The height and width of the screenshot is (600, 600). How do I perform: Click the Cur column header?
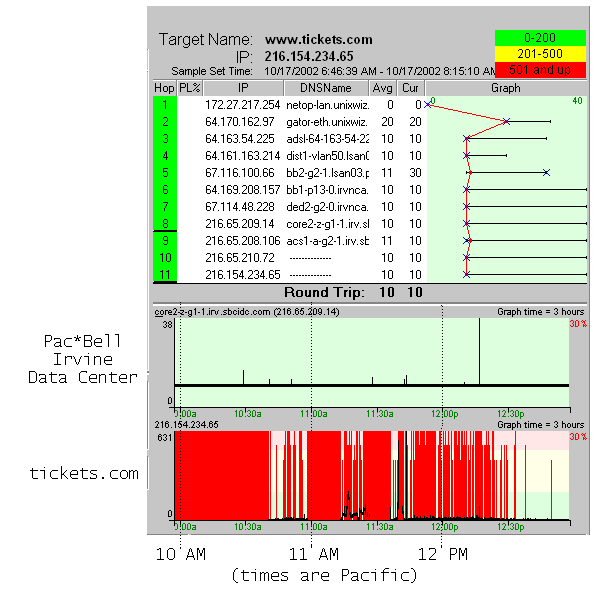(410, 88)
